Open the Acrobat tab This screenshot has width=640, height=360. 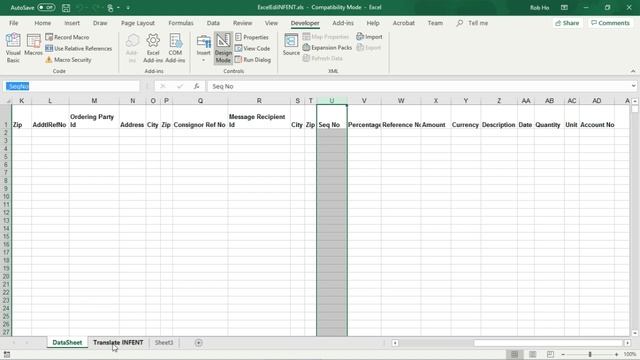404,23
